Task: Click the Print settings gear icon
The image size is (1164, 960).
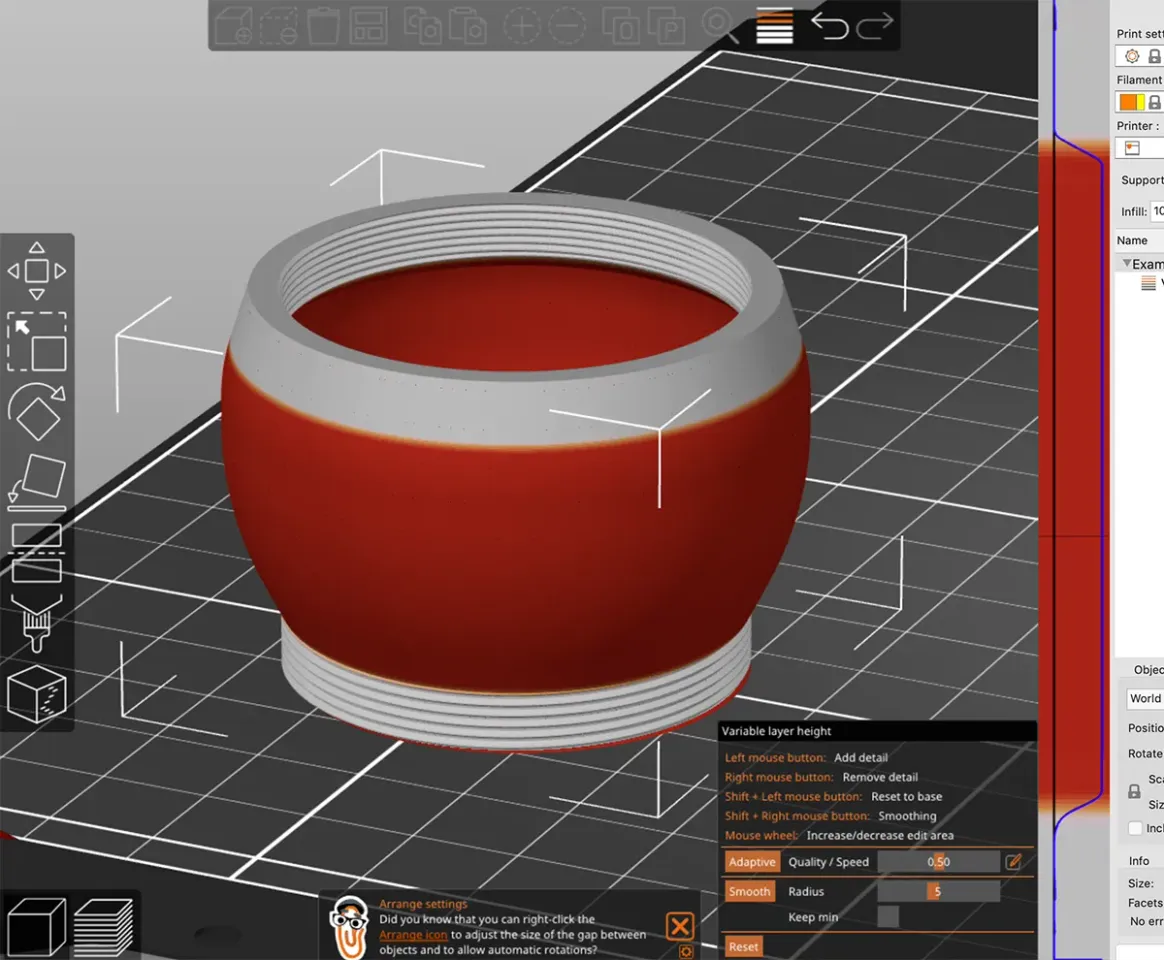Action: tap(1131, 56)
